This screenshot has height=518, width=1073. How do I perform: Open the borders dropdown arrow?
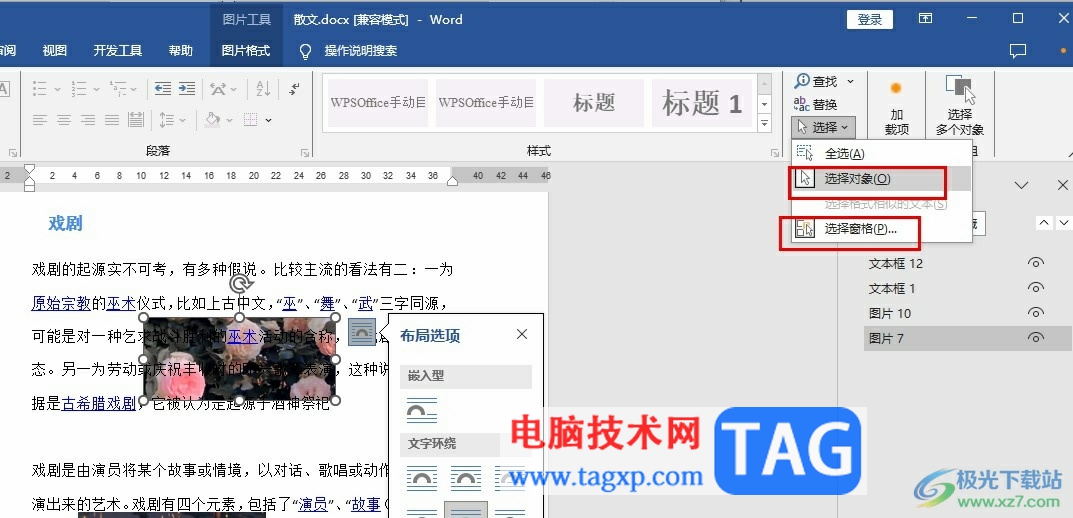(268, 120)
